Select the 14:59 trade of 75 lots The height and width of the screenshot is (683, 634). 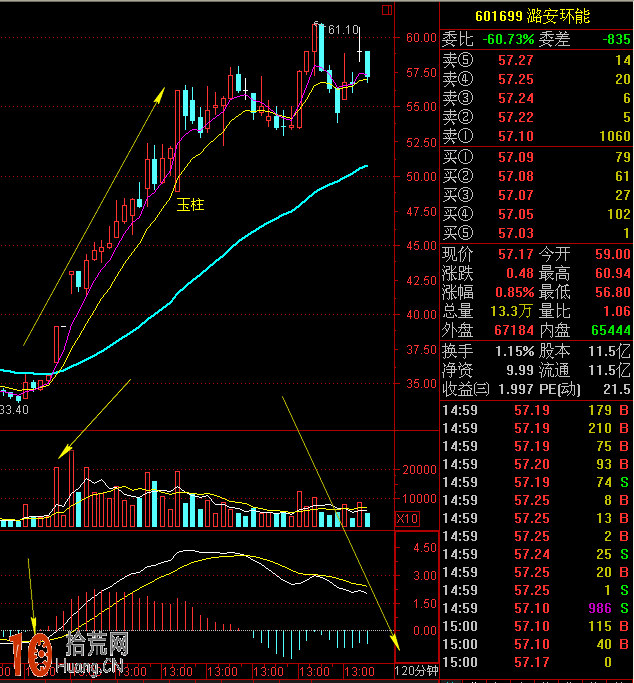tap(536, 446)
